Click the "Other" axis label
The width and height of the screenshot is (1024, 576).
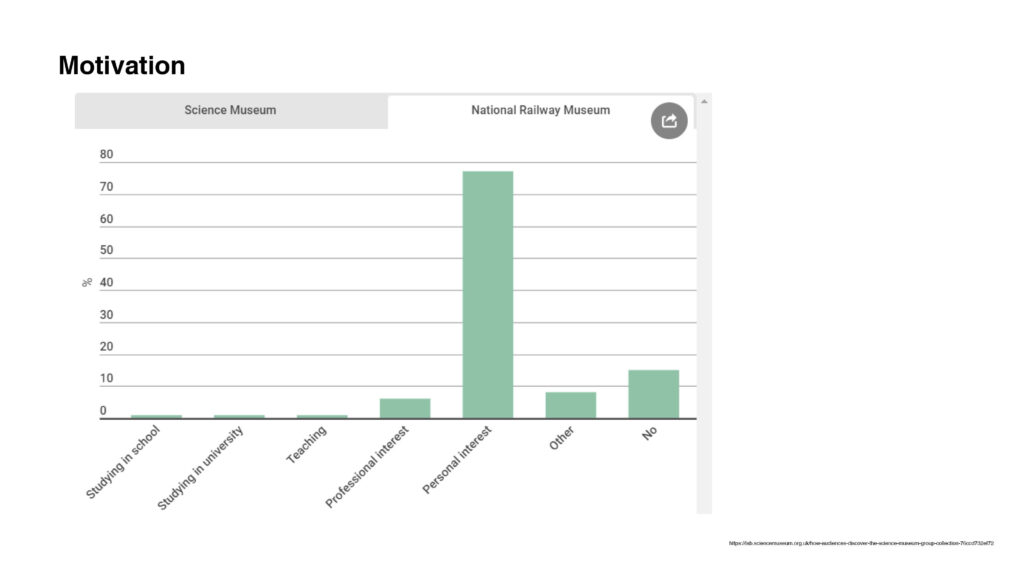point(562,438)
